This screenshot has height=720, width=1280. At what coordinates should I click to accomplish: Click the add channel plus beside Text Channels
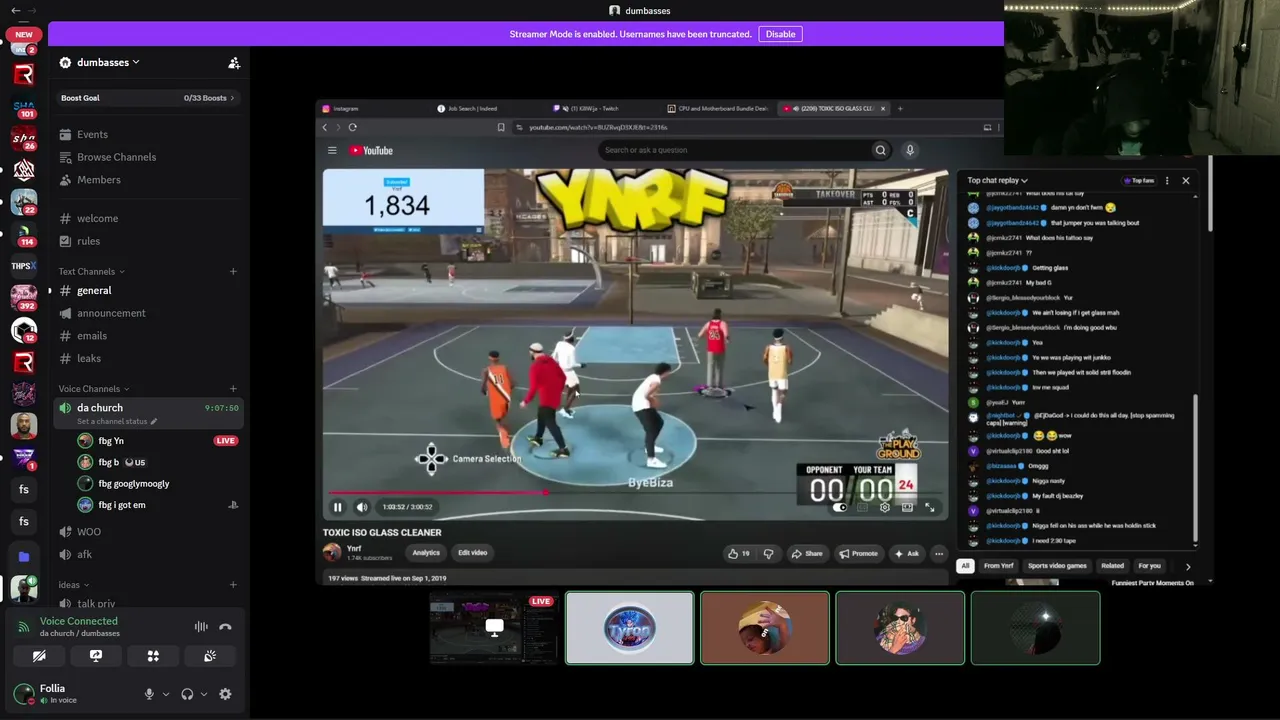[233, 271]
